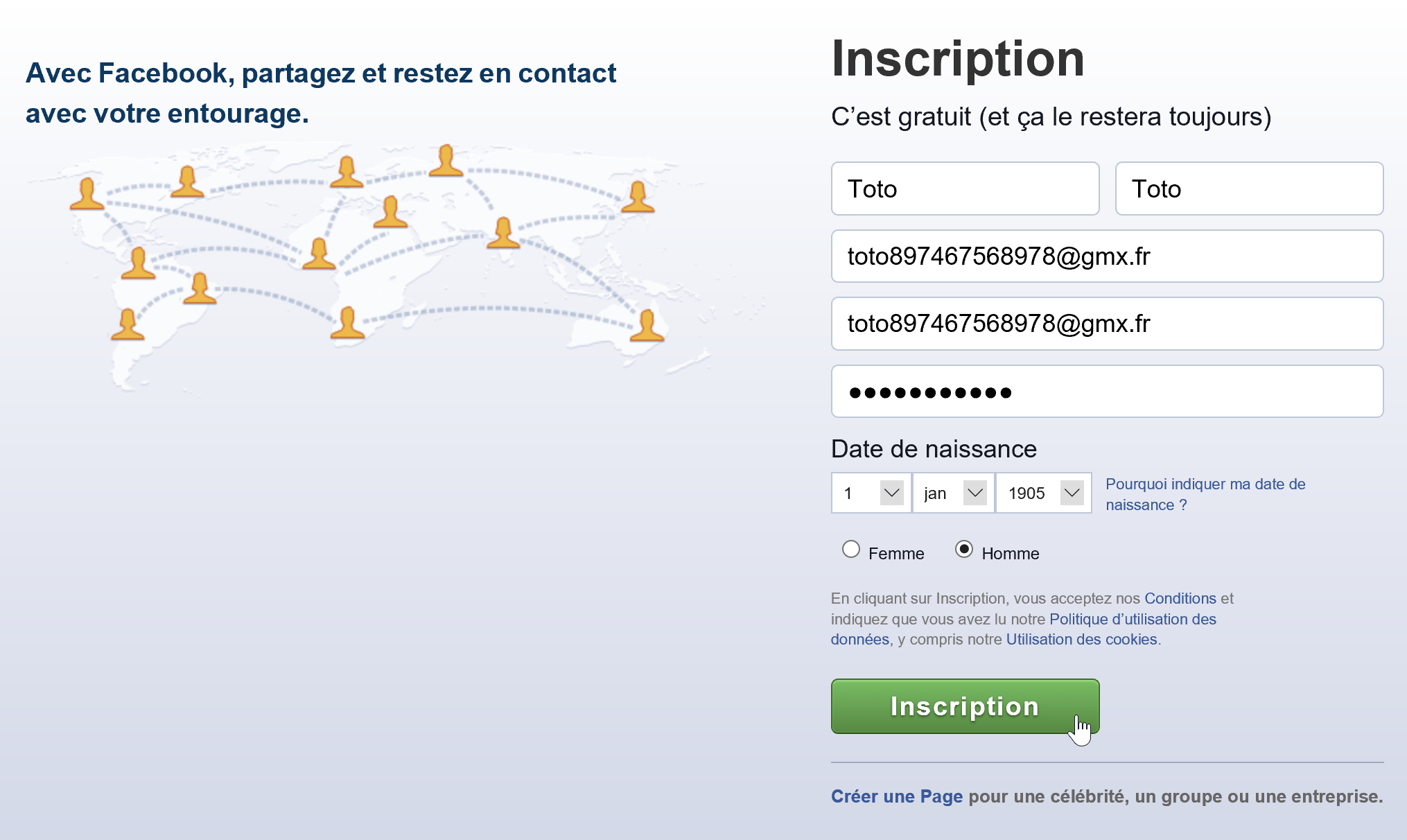The width and height of the screenshot is (1407, 840).
Task: Click the topmost person icon over northern Russia
Action: [x=446, y=160]
